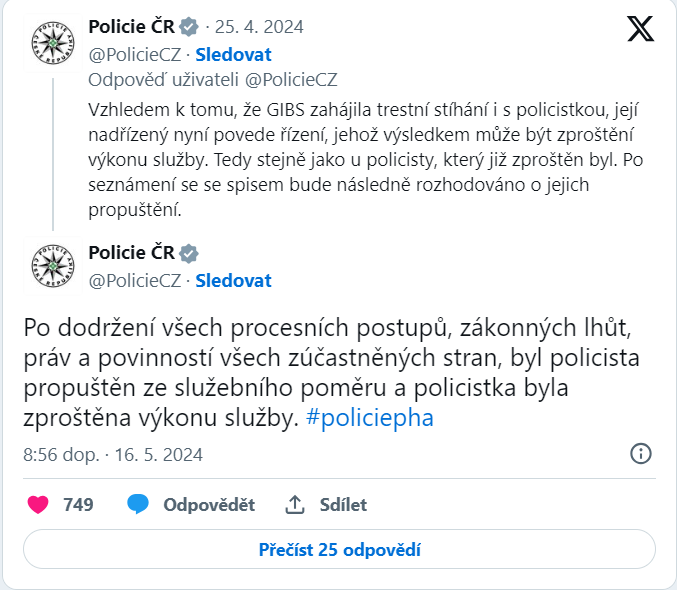
Task: Open the 8:56 dop. 16. 5. 2024 timestamp
Action: (113, 455)
